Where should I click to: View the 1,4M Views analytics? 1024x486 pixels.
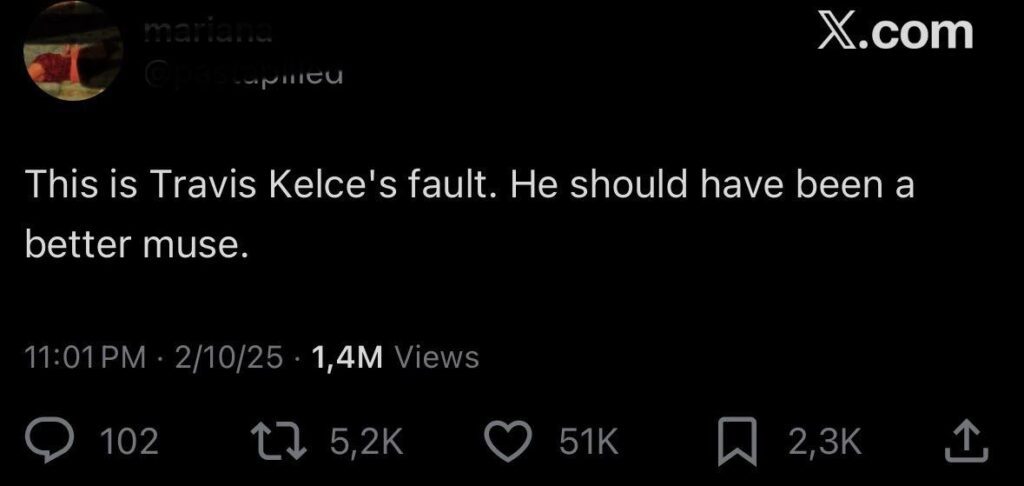point(395,356)
